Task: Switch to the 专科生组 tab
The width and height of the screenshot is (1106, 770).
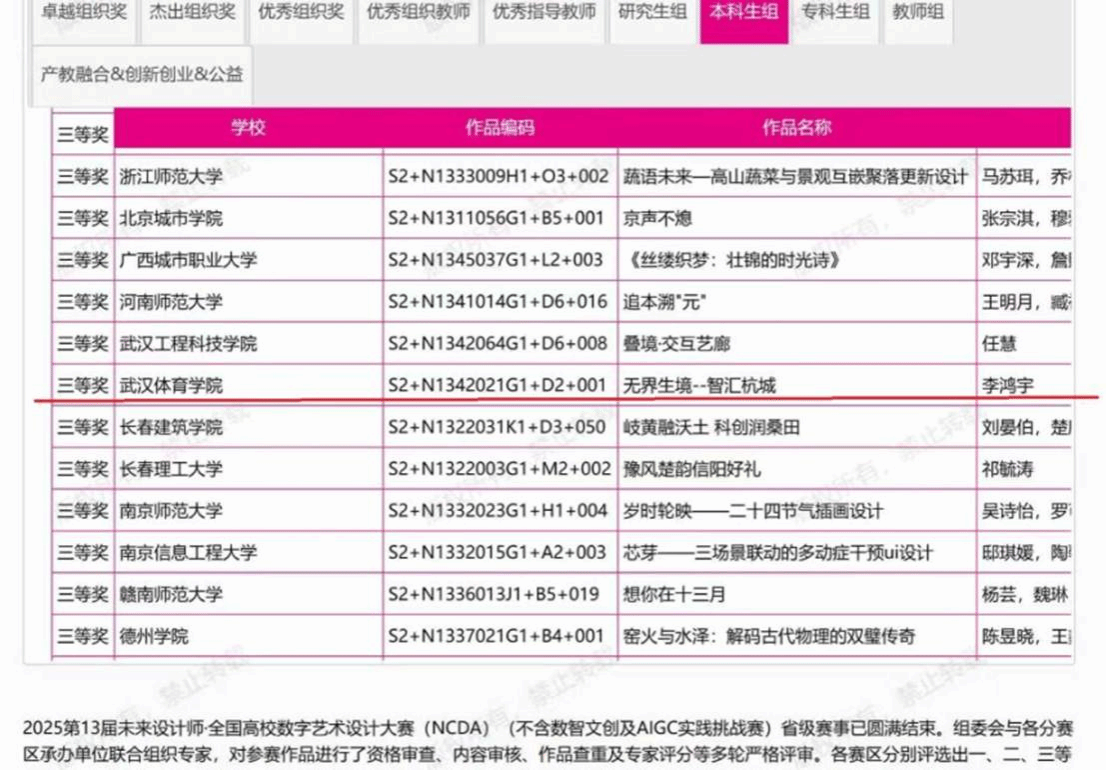Action: tap(834, 13)
